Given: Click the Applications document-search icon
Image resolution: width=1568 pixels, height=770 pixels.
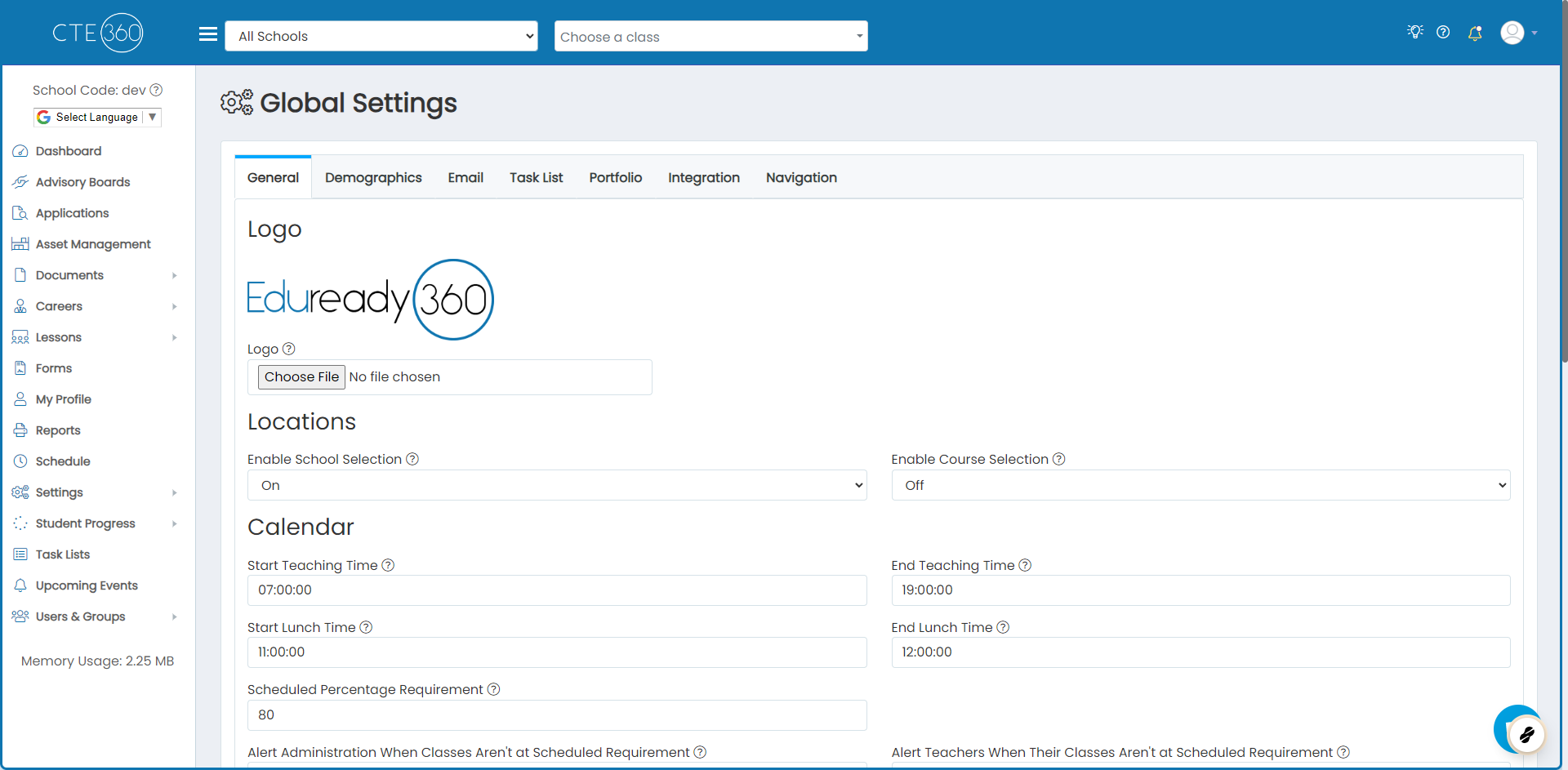Looking at the screenshot, I should point(20,213).
